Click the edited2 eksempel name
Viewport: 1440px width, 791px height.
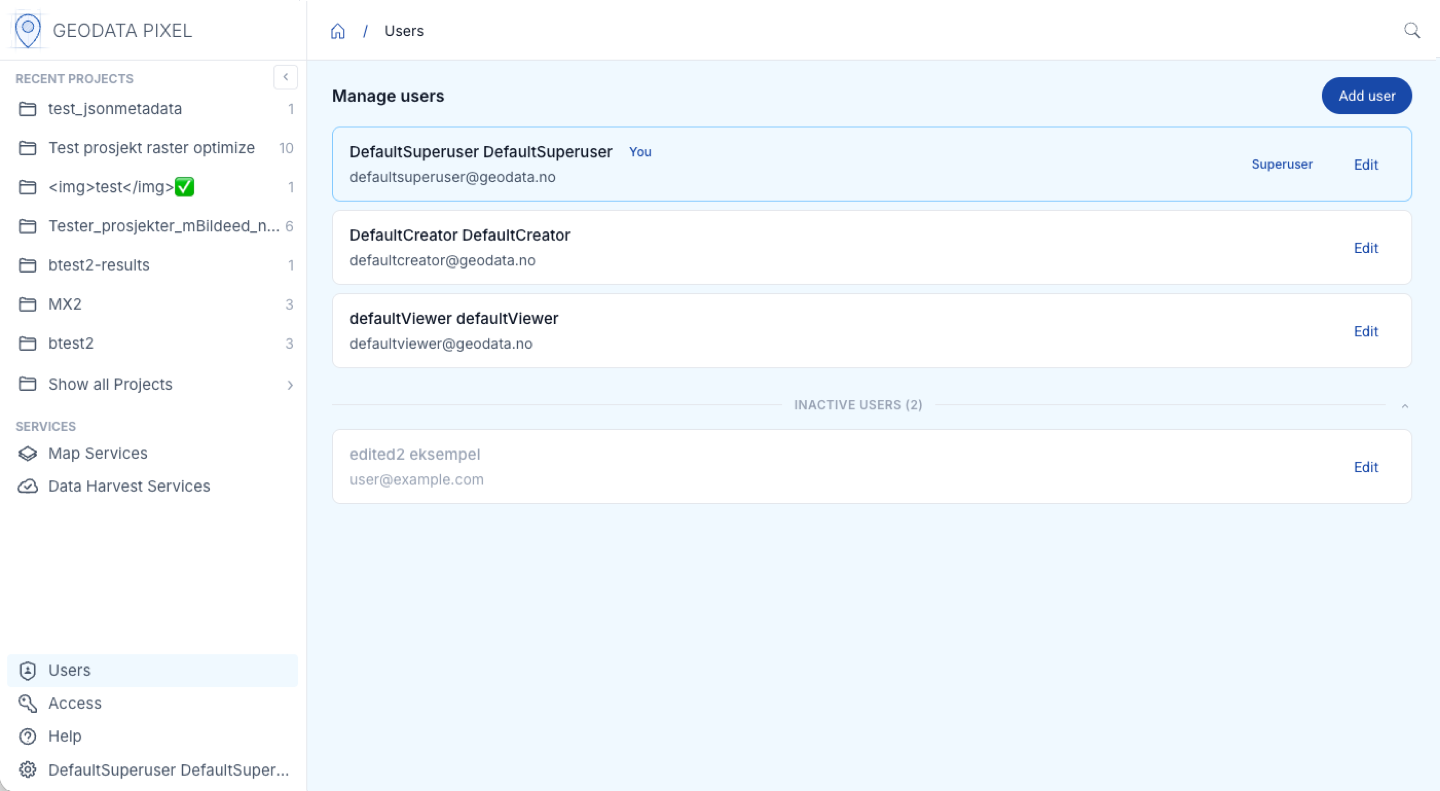(x=415, y=455)
